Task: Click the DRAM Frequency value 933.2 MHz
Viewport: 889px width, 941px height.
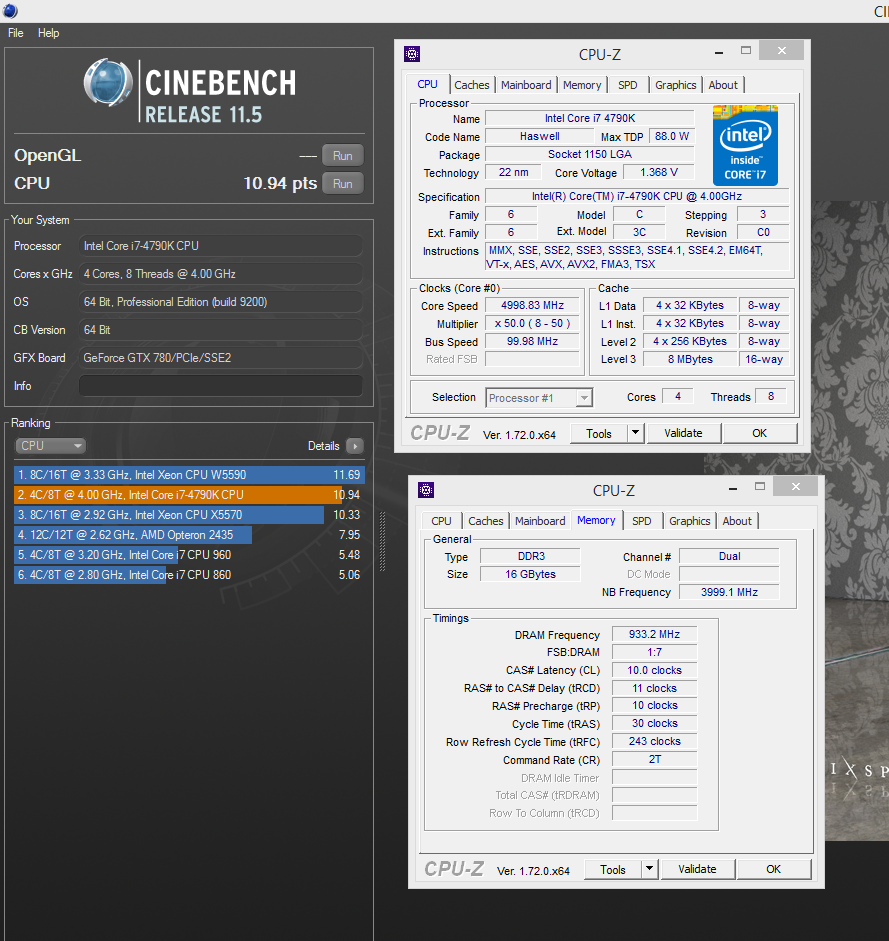Action: (x=654, y=634)
